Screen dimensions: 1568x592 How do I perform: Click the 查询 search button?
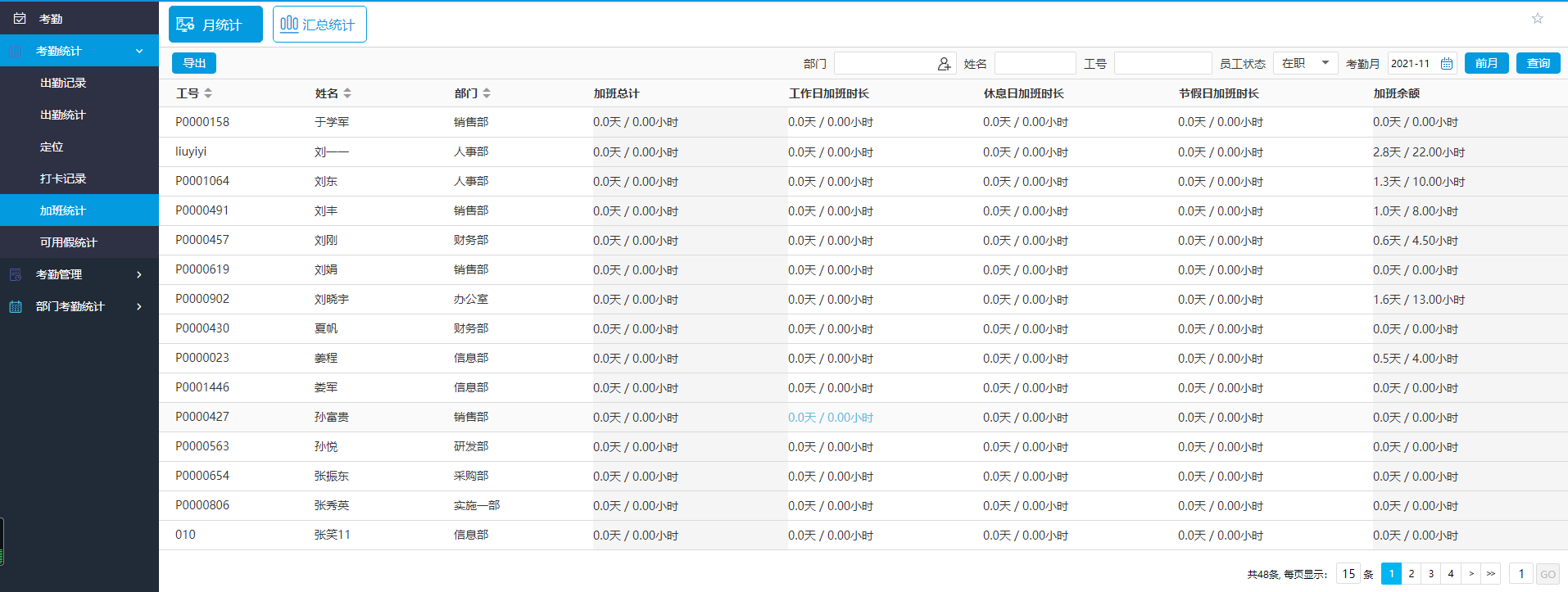[x=1538, y=63]
